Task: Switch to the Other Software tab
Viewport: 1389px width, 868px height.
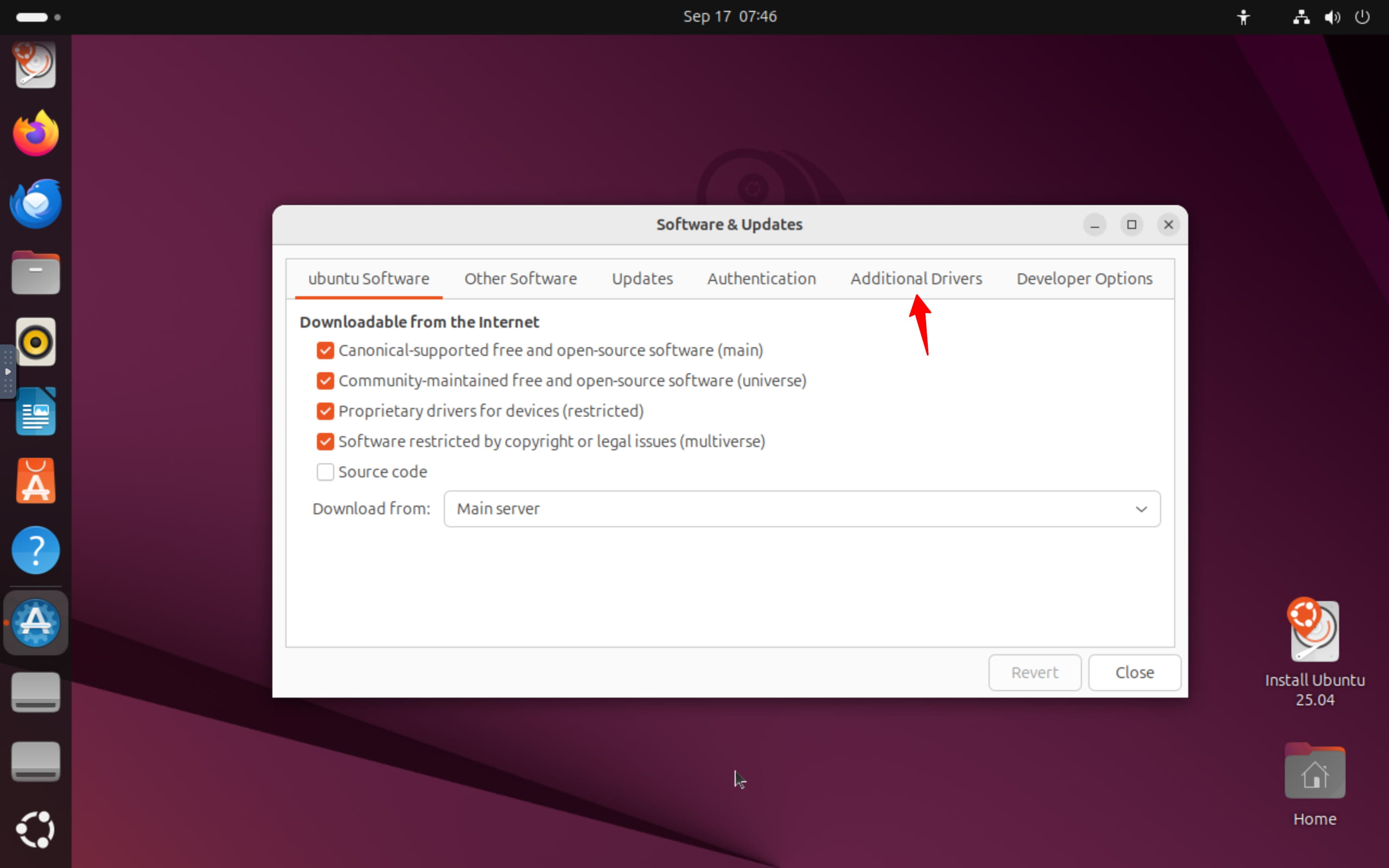Action: [x=520, y=279]
